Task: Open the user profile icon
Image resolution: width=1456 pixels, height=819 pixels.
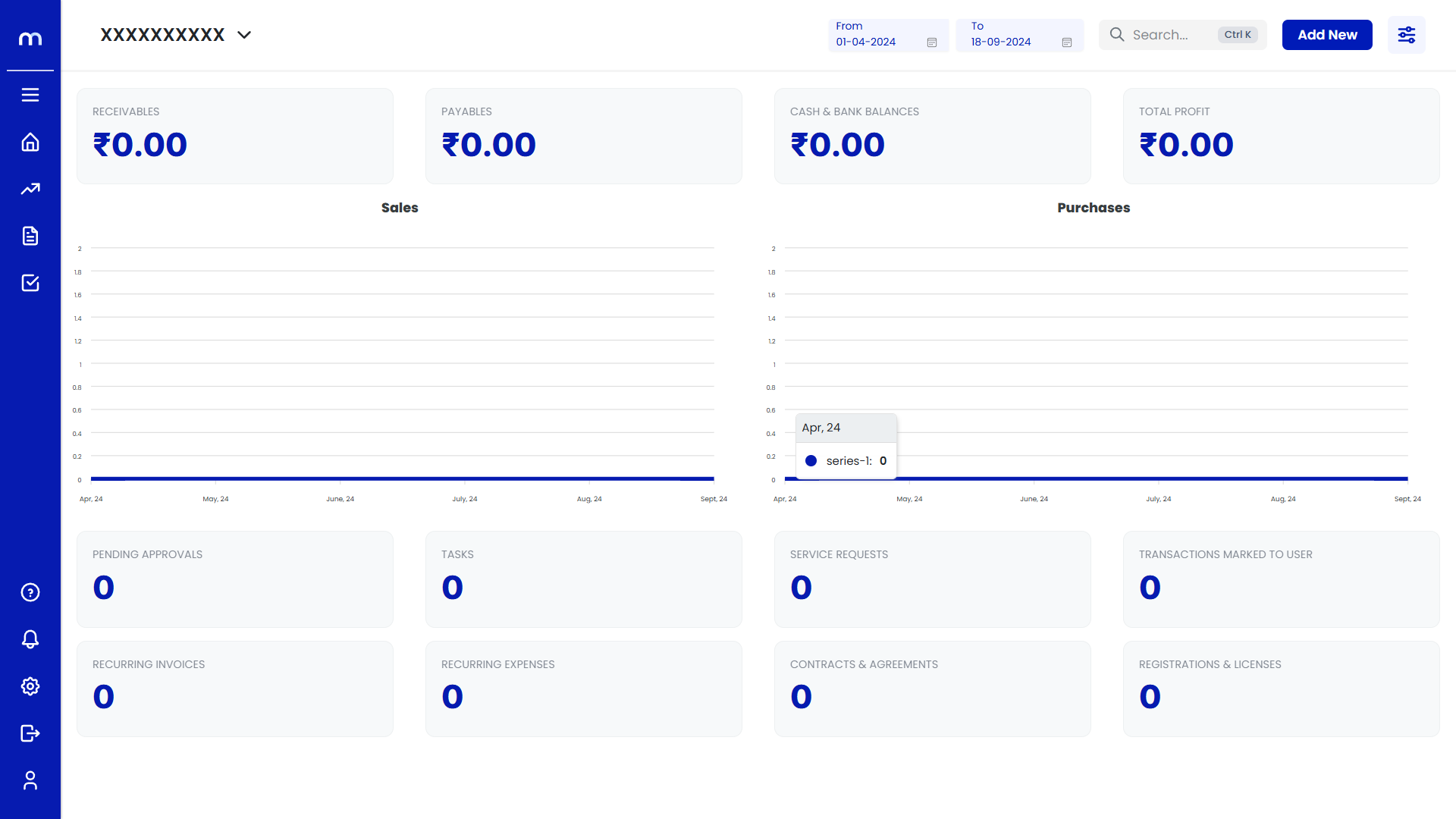Action: coord(30,780)
